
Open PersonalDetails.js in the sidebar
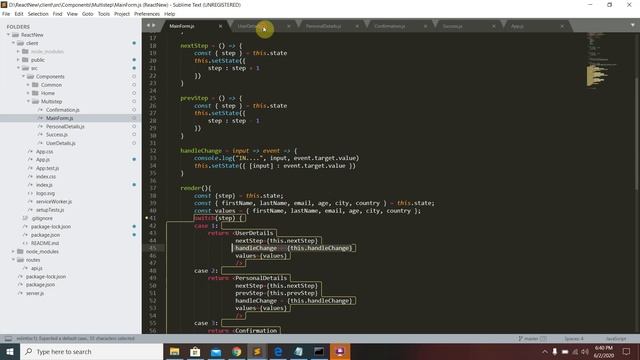coord(65,127)
